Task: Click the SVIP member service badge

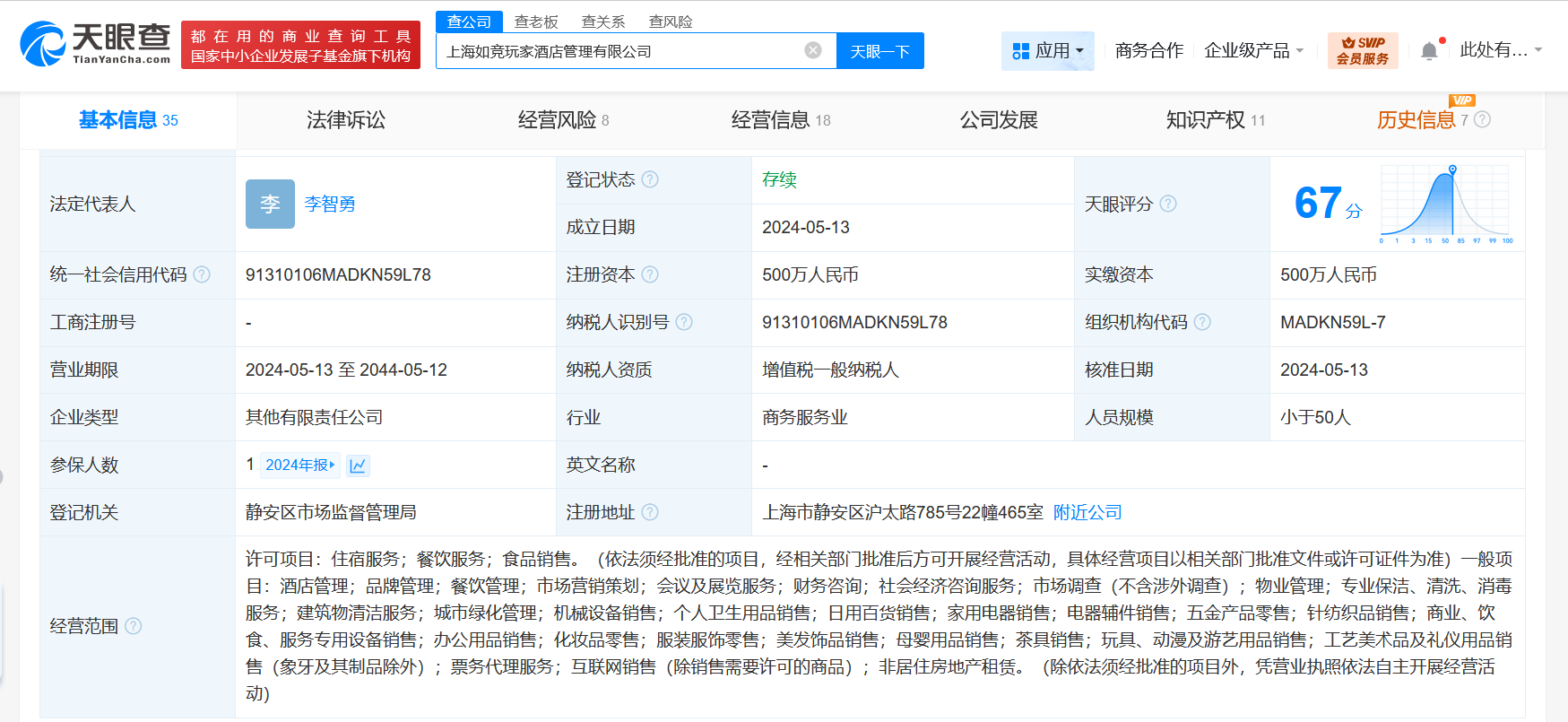Action: point(1362,50)
